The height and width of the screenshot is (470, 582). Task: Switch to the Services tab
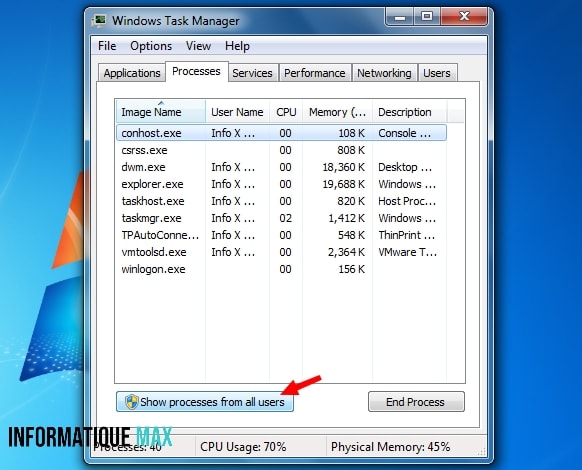point(252,73)
